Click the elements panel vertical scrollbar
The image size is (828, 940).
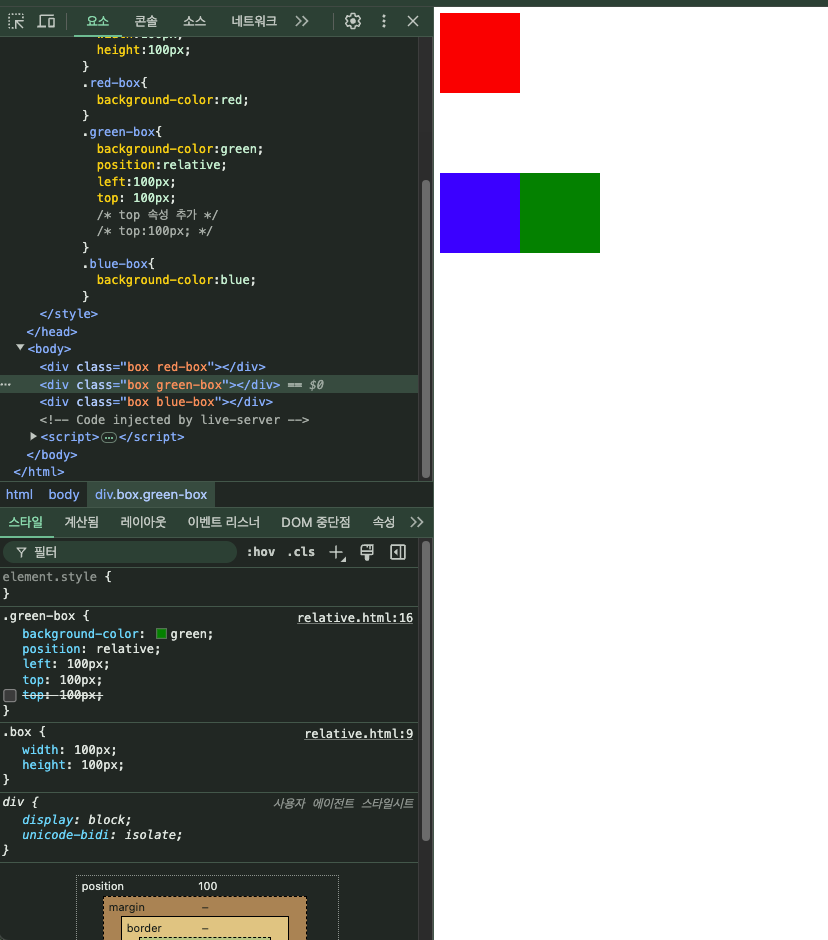(x=426, y=329)
